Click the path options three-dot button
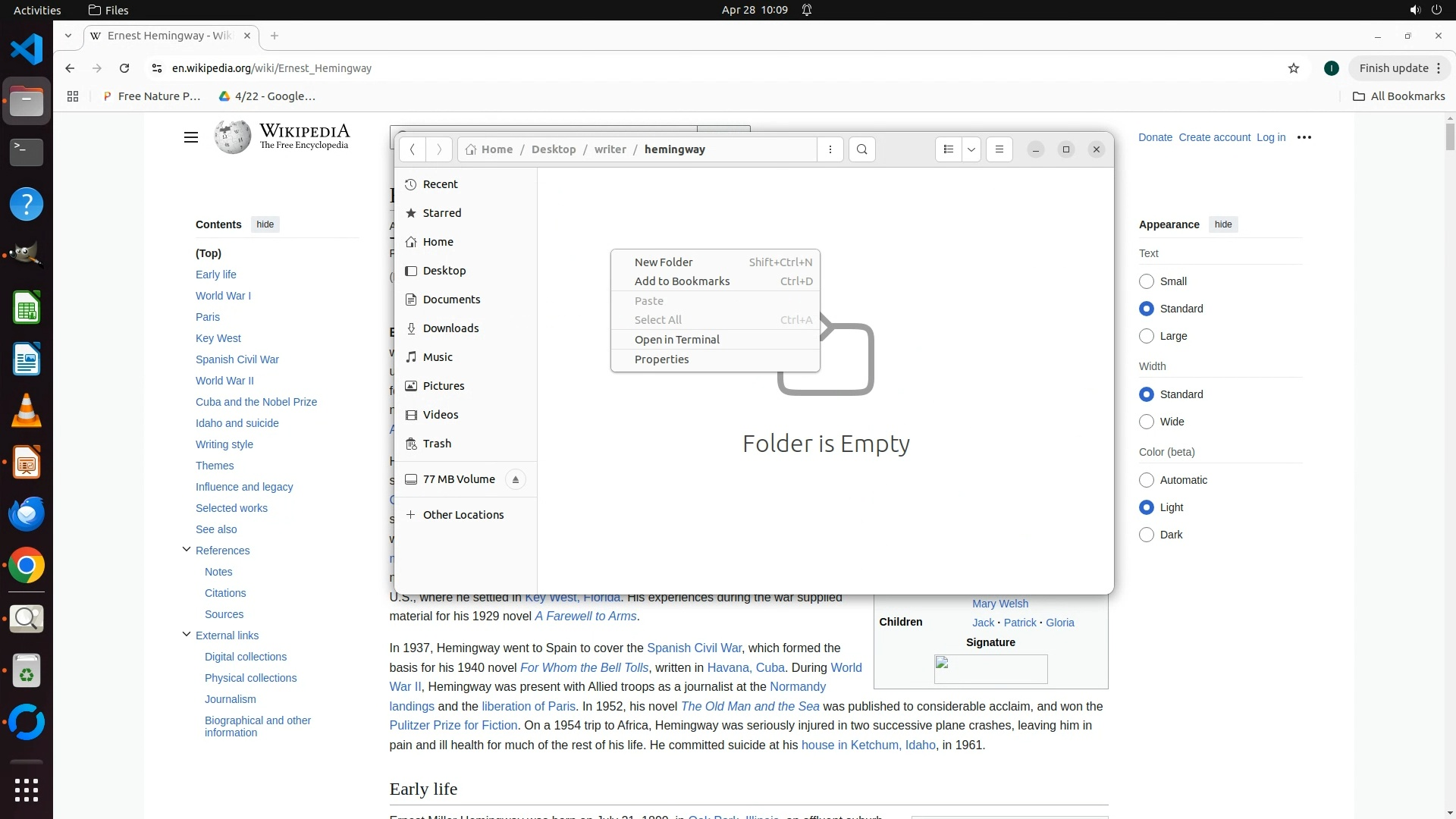The width and height of the screenshot is (1456, 819). click(830, 149)
